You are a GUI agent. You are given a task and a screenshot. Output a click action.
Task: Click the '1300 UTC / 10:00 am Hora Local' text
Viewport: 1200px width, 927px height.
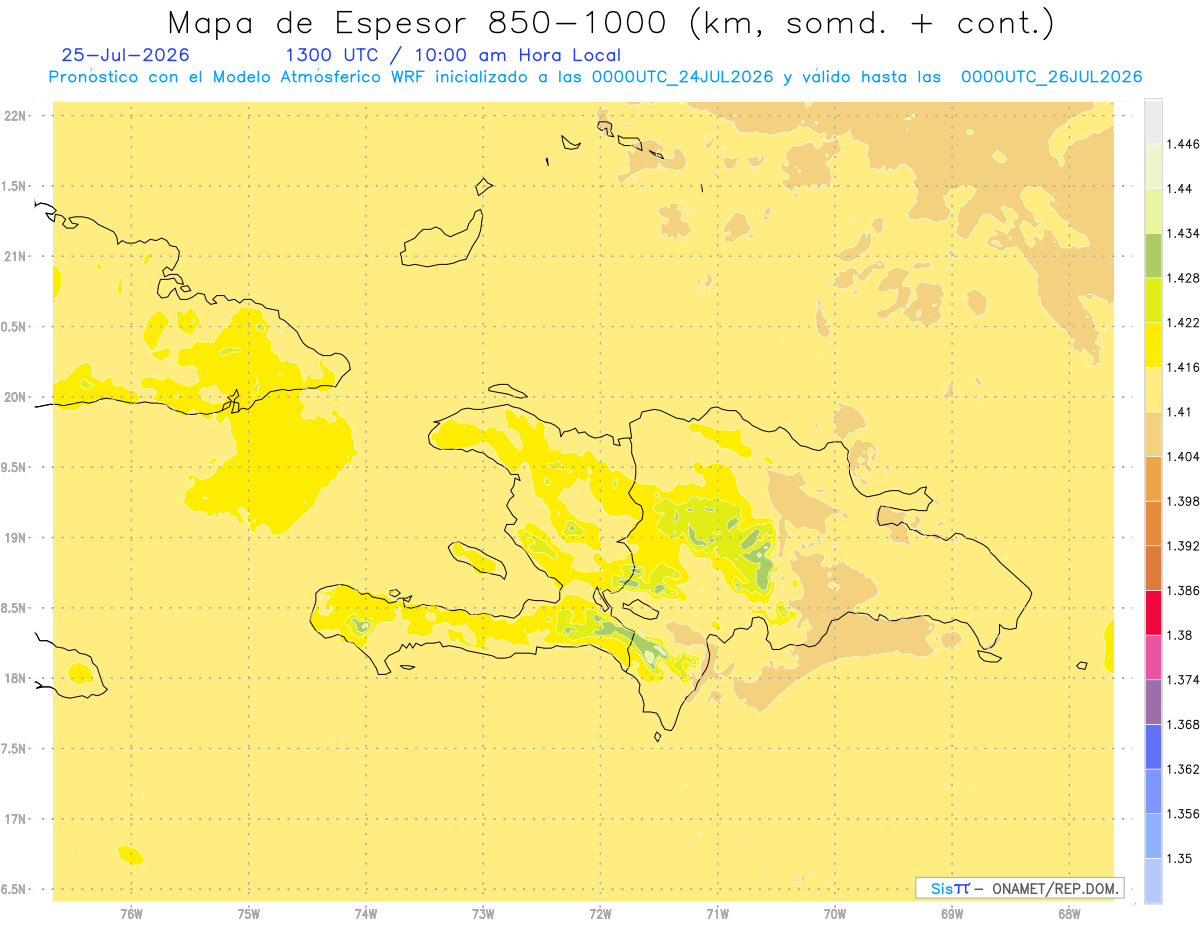tap(454, 56)
